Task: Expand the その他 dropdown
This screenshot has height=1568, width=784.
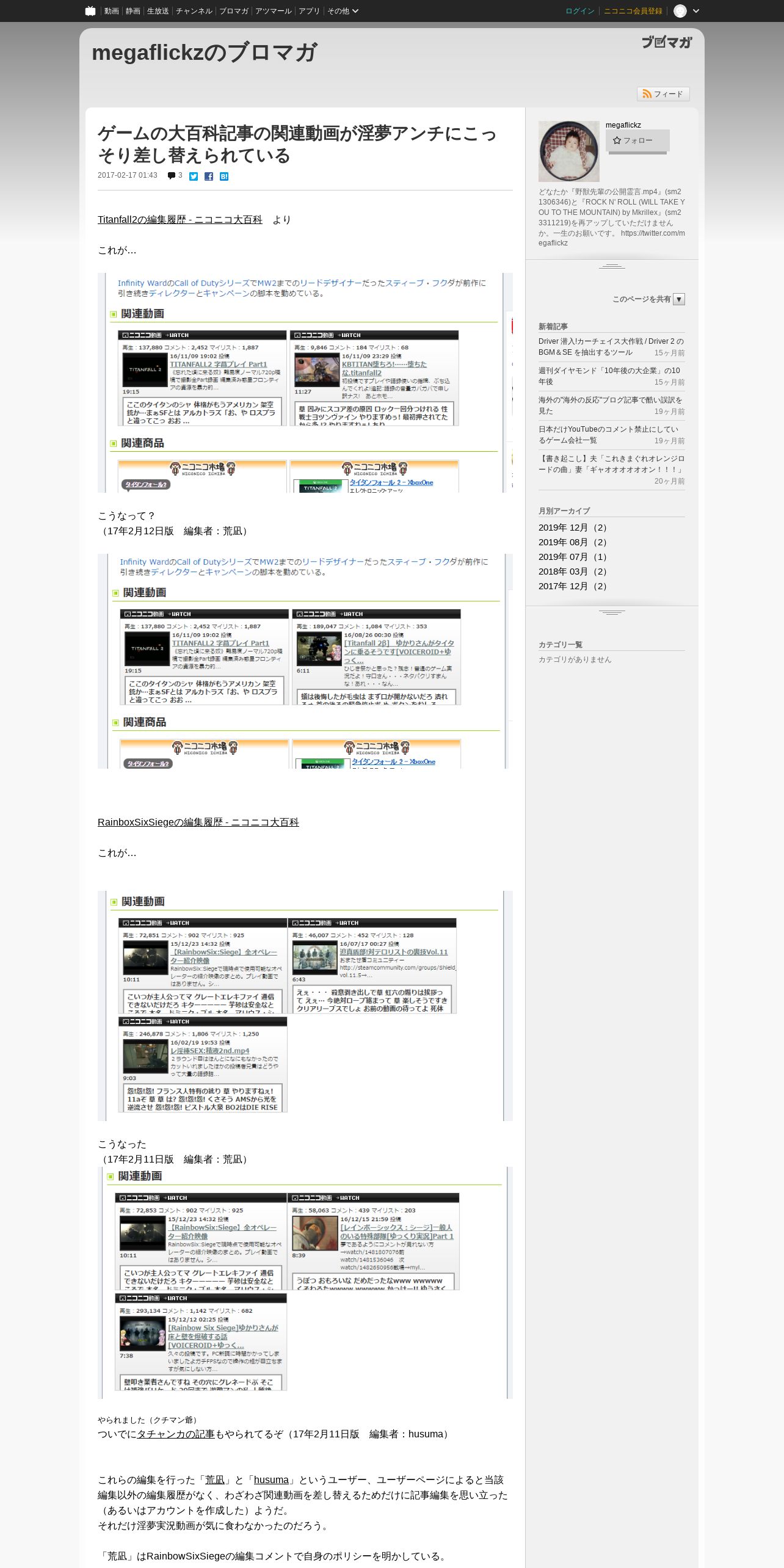Action: (343, 11)
